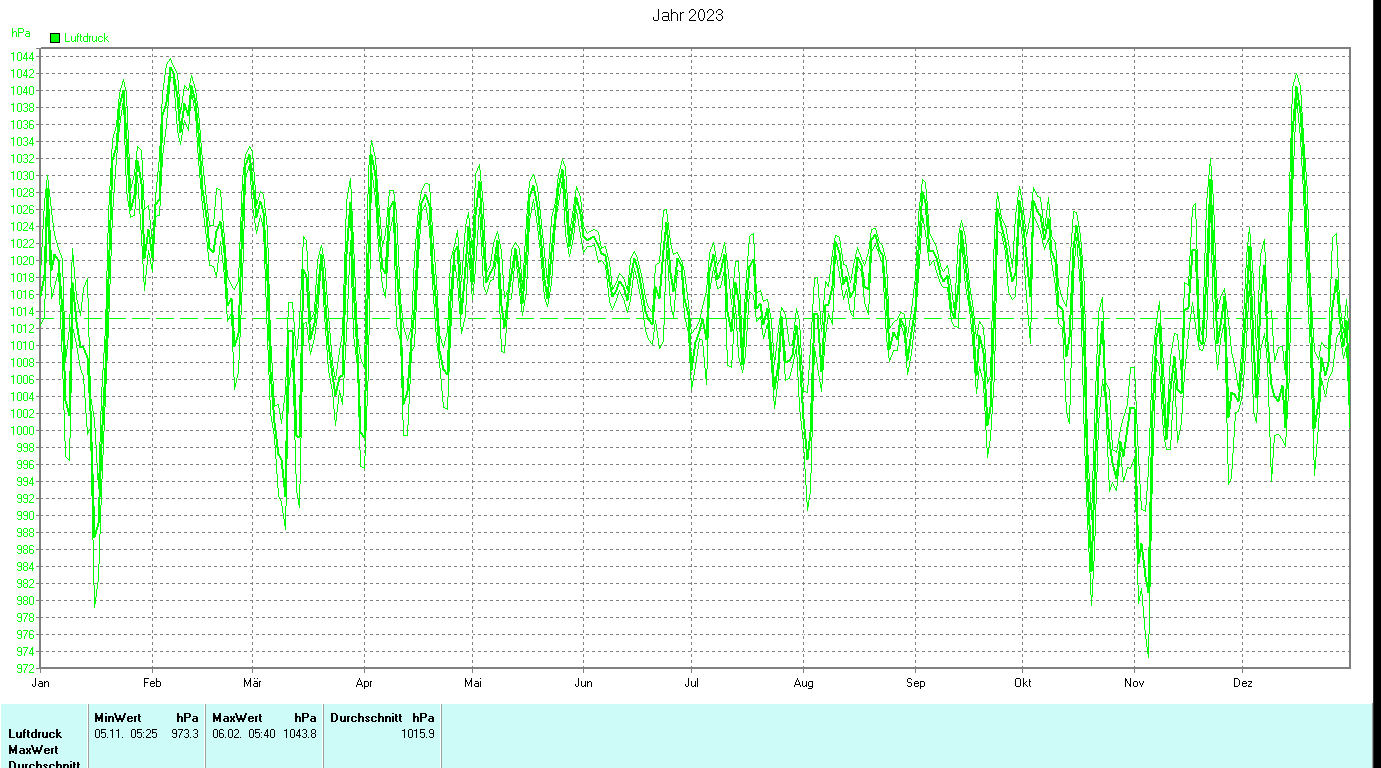Click the minimum date 05.11.
This screenshot has height=768, width=1381.
coord(108,734)
